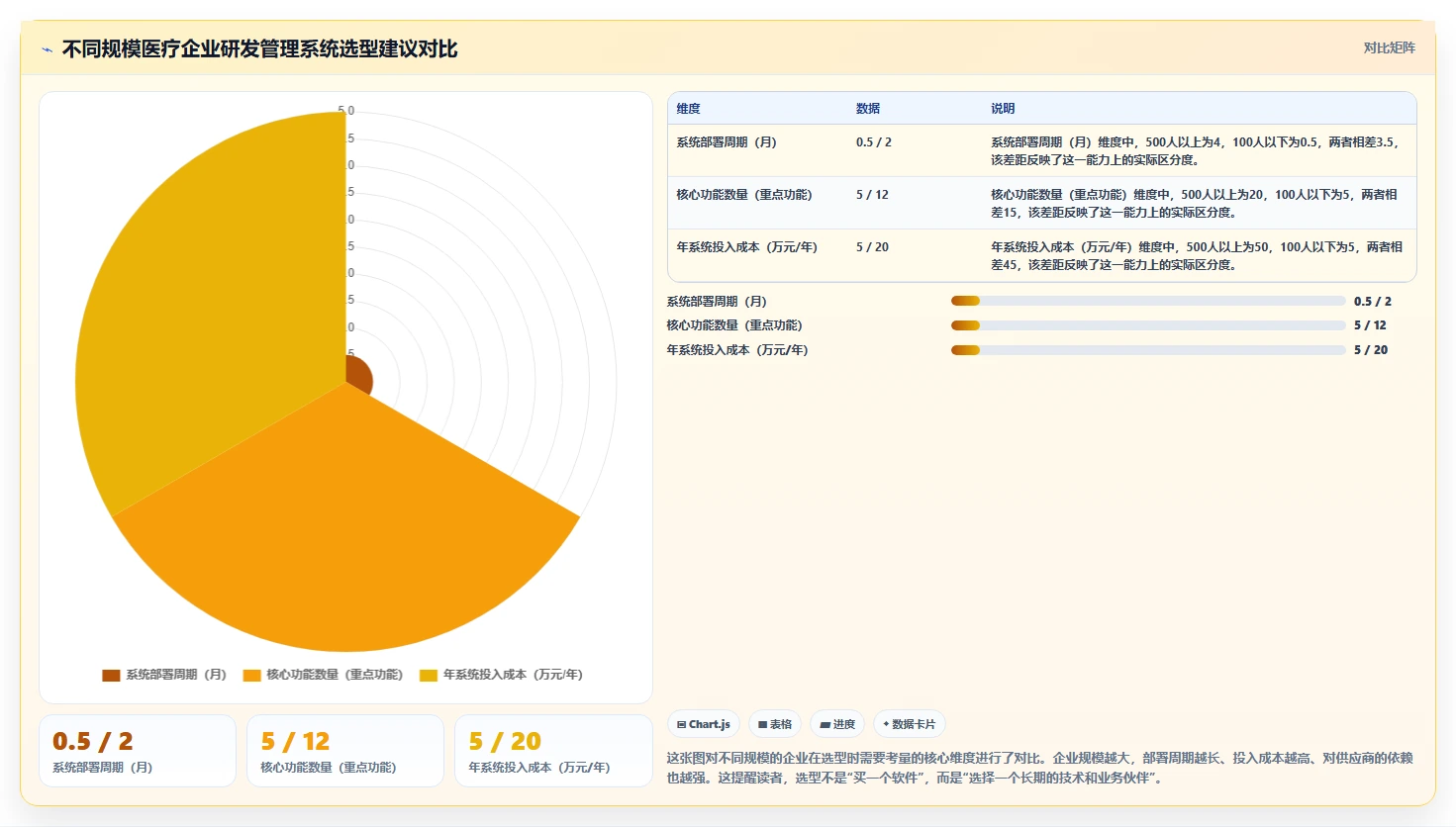Click the 对比矩阵 label in header
Image resolution: width=1456 pixels, height=827 pixels.
(x=1389, y=47)
